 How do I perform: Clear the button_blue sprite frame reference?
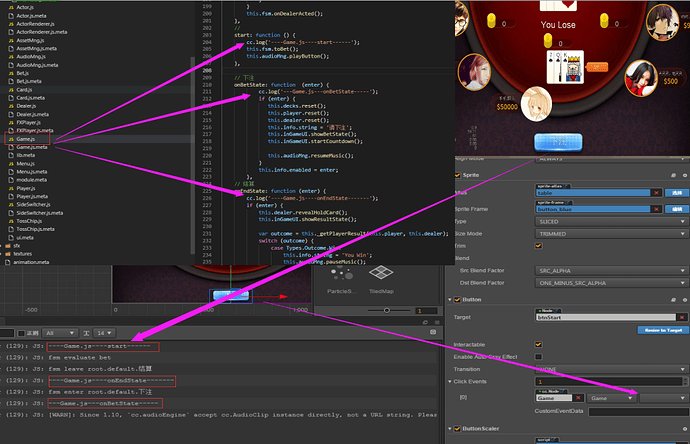click(x=656, y=209)
